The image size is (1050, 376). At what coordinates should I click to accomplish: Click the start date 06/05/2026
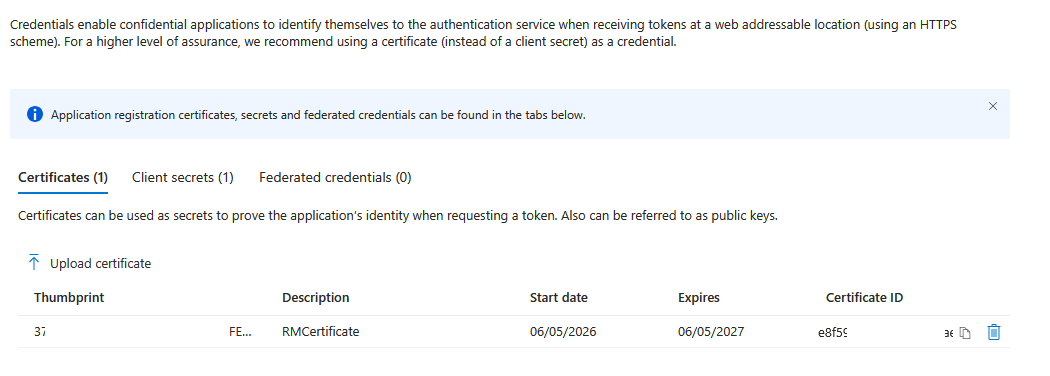pos(562,331)
